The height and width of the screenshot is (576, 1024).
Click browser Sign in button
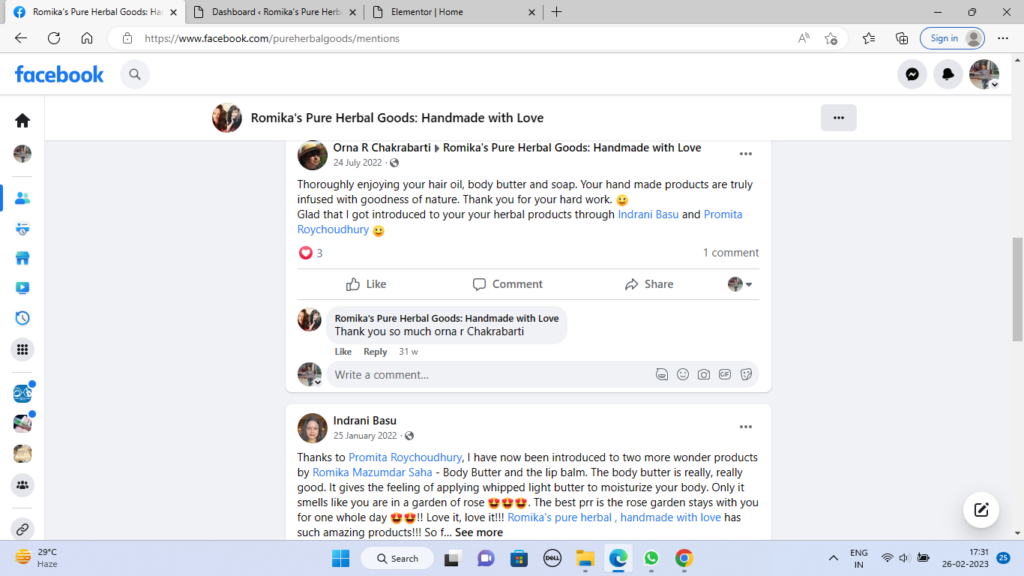point(952,39)
